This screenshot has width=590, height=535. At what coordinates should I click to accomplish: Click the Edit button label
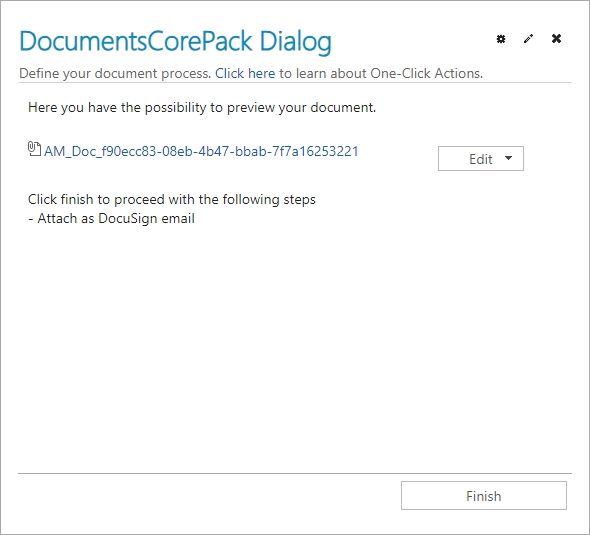pyautogui.click(x=481, y=159)
